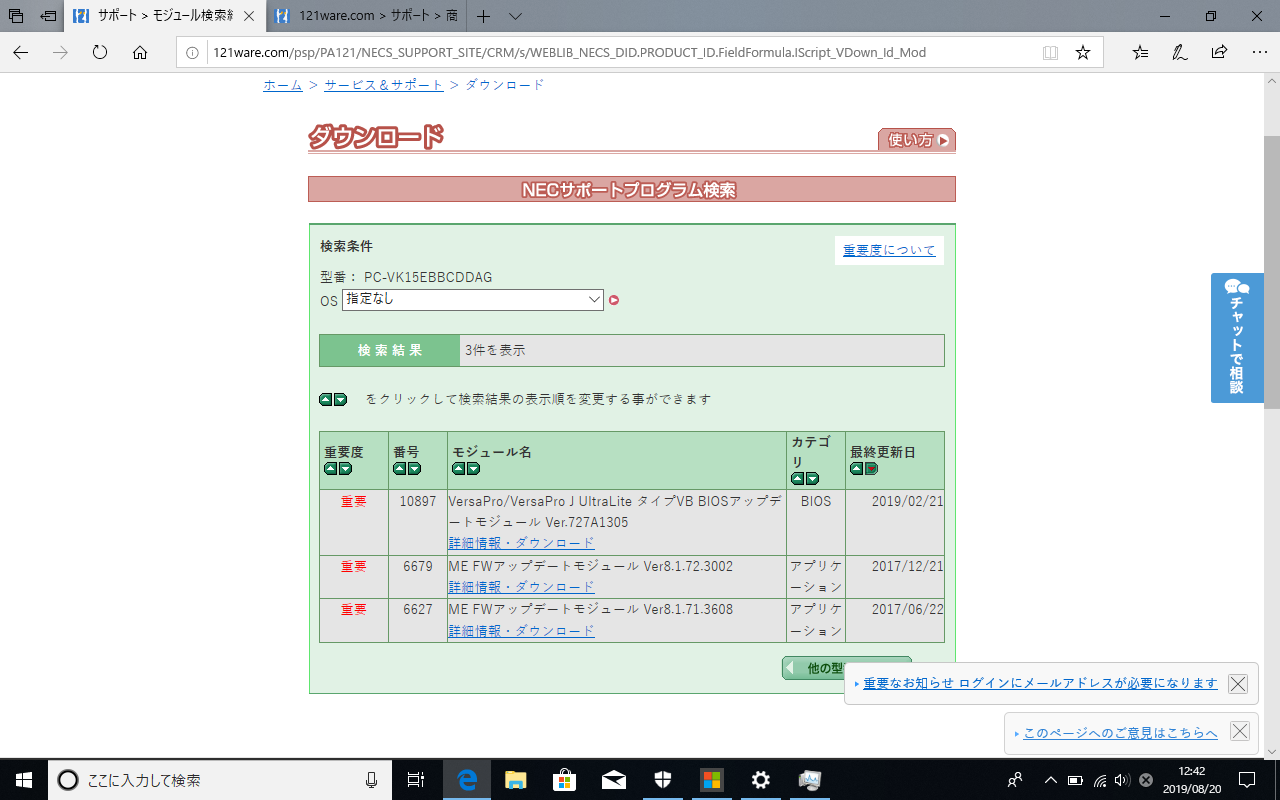Click サービス&サポート breadcrumb link
1280x800 pixels.
click(384, 85)
